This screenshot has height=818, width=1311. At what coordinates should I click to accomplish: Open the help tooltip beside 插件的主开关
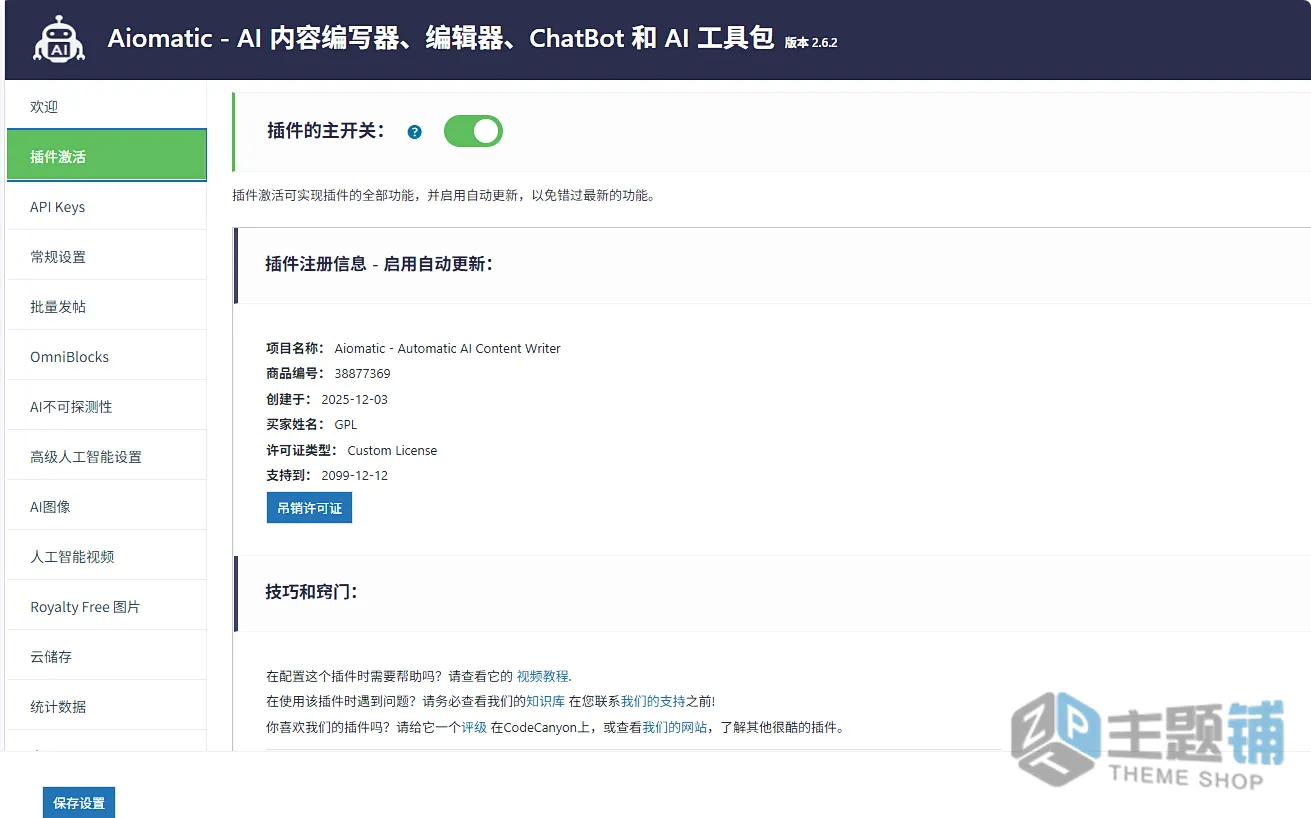click(415, 132)
